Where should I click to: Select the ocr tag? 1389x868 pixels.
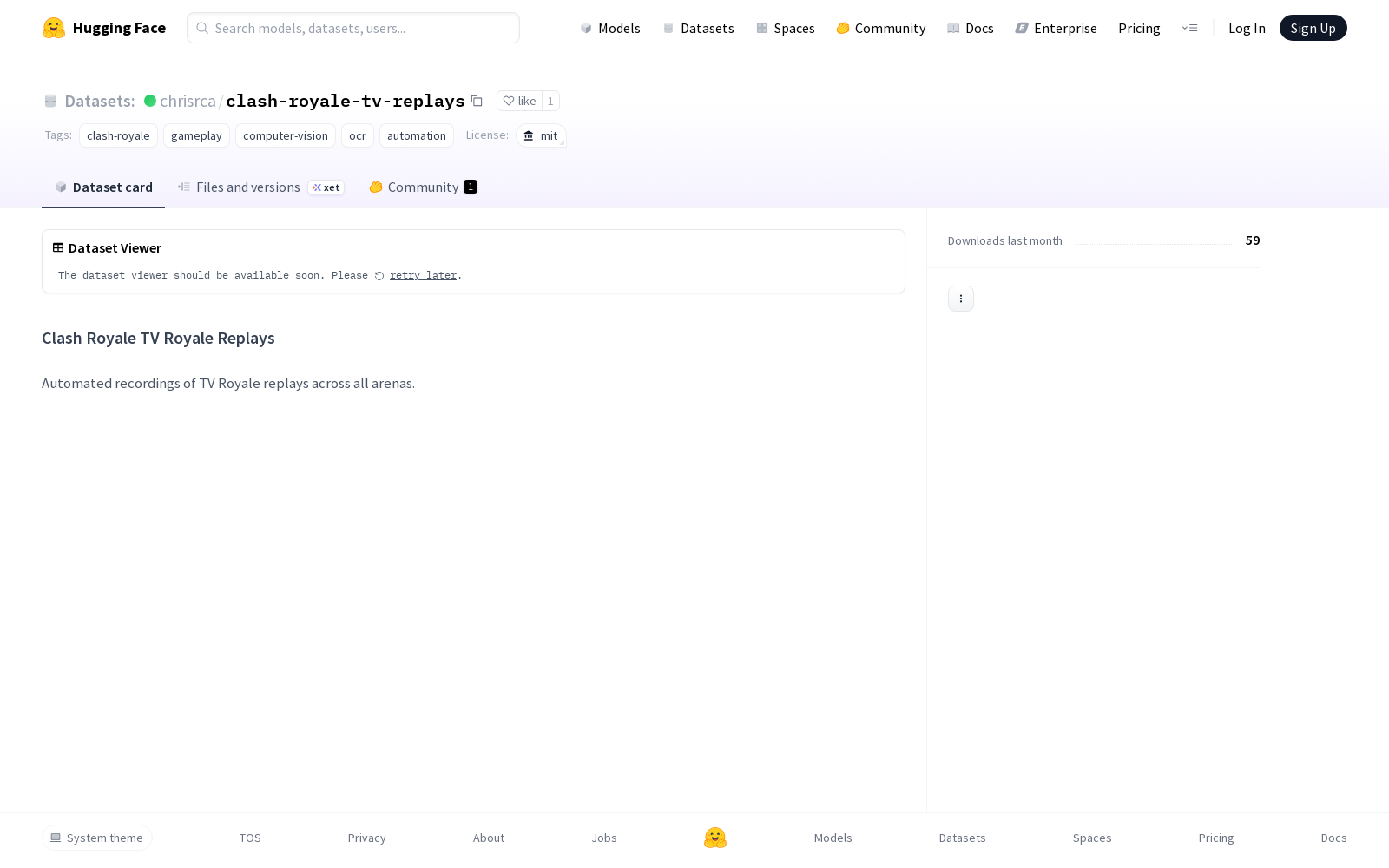coord(358,135)
